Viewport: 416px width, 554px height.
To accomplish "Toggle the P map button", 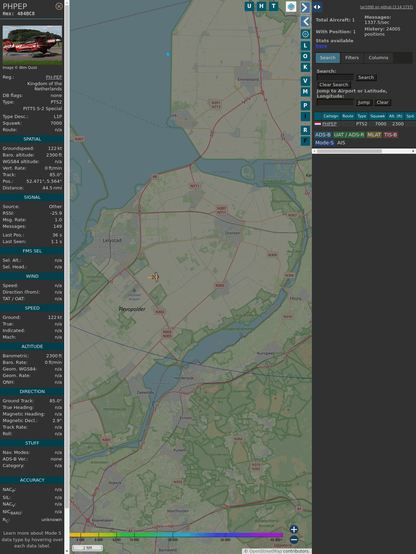I will 305,105.
